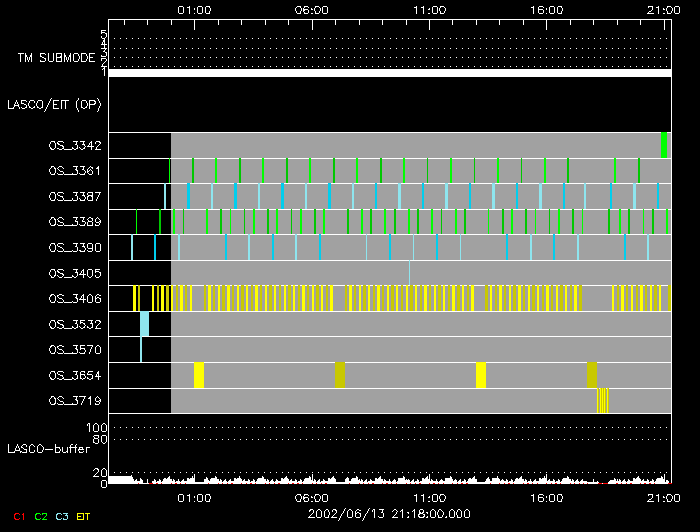700x532 pixels.
Task: Click the green block in the OS_3342 row
Action: click(x=664, y=145)
